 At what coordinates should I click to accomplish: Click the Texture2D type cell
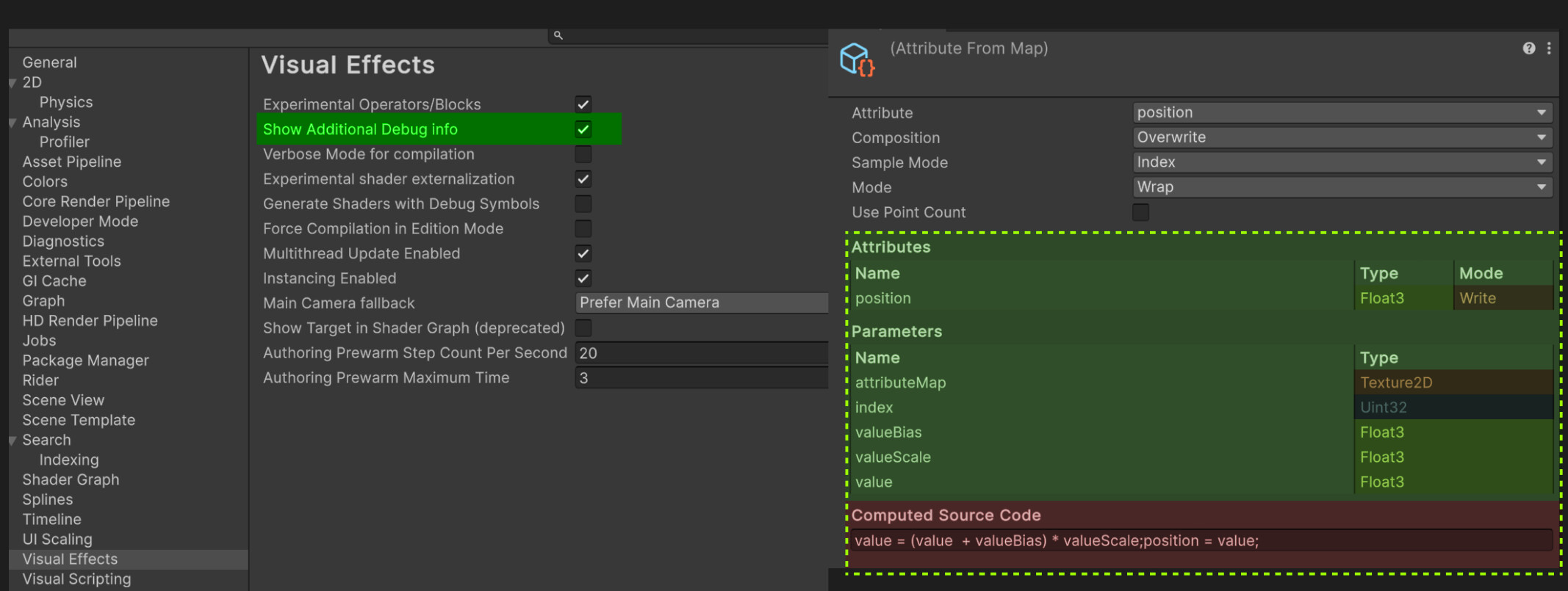click(x=1454, y=382)
